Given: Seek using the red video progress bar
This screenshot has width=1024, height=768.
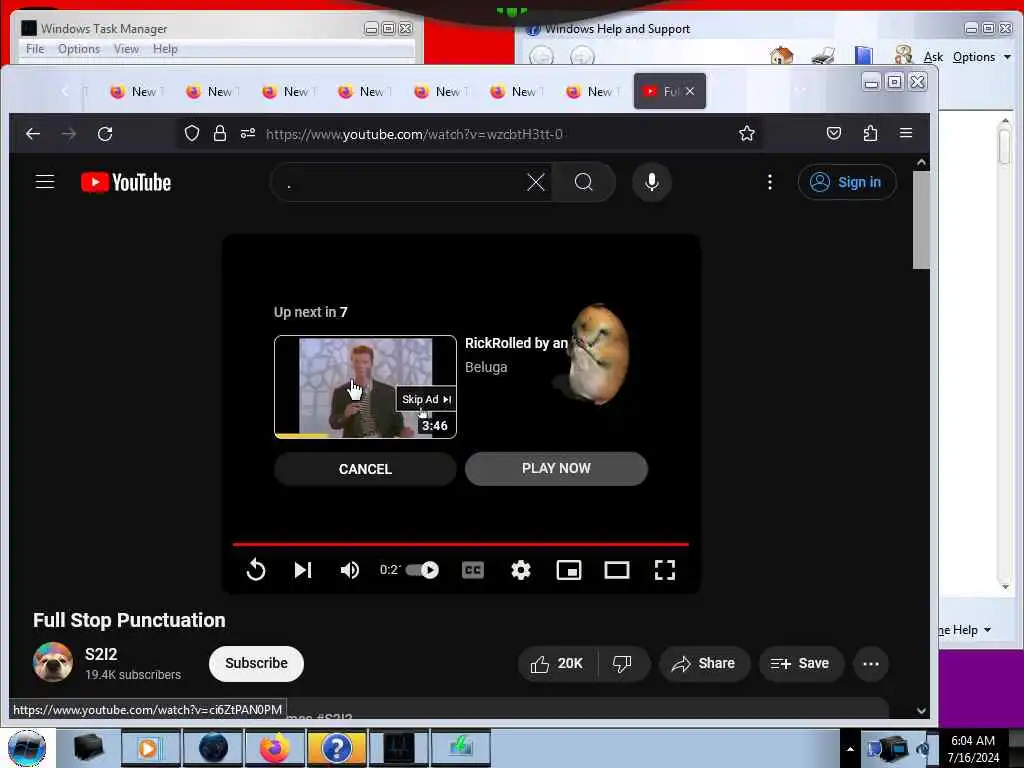Looking at the screenshot, I should pyautogui.click(x=460, y=544).
